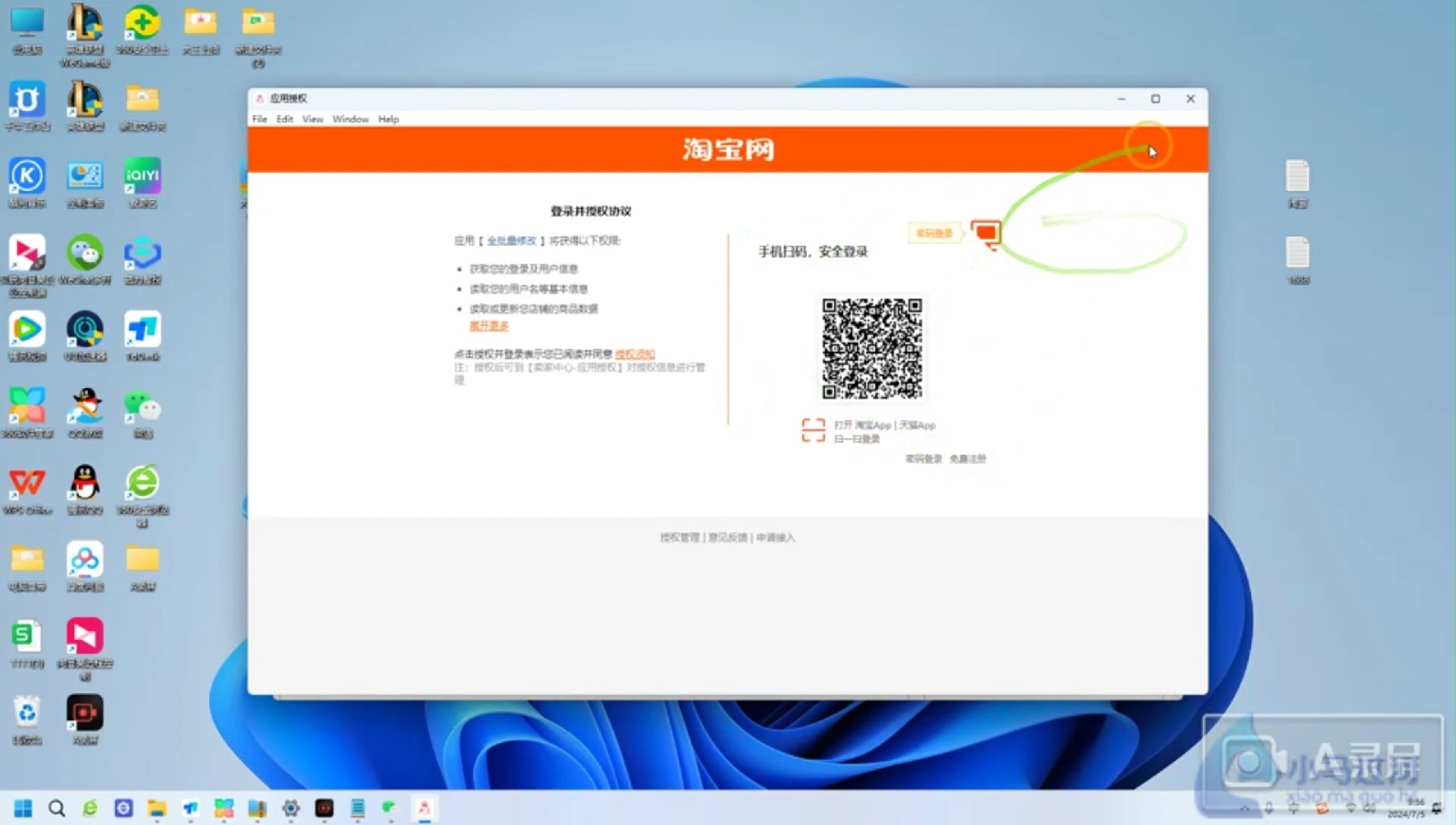Screen dimensions: 1456x825
Task: Open the Window menu
Action: click(x=351, y=119)
